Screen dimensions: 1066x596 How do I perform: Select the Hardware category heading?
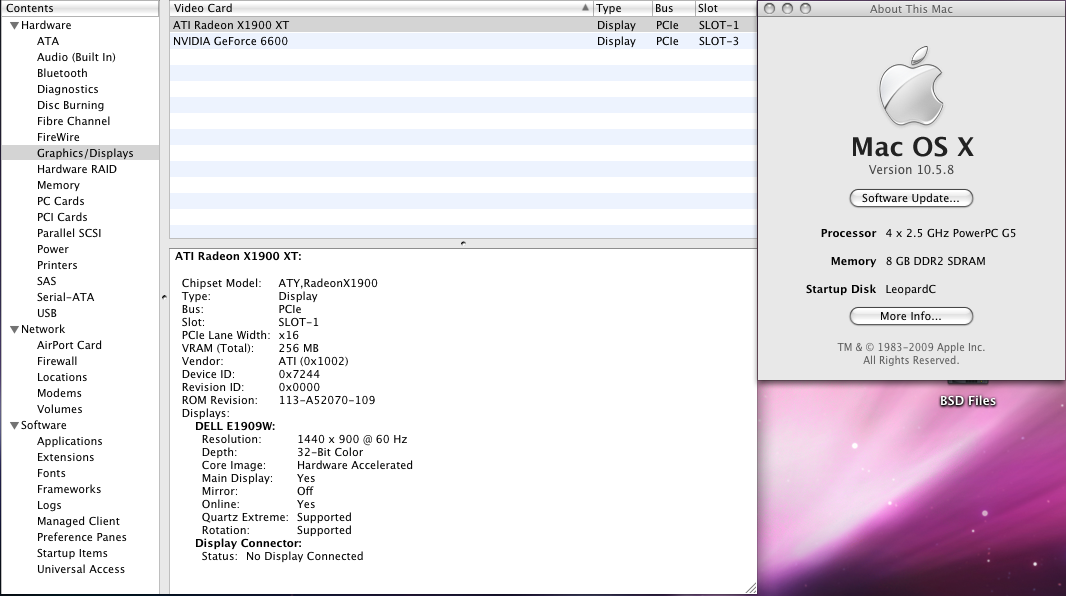[46, 25]
